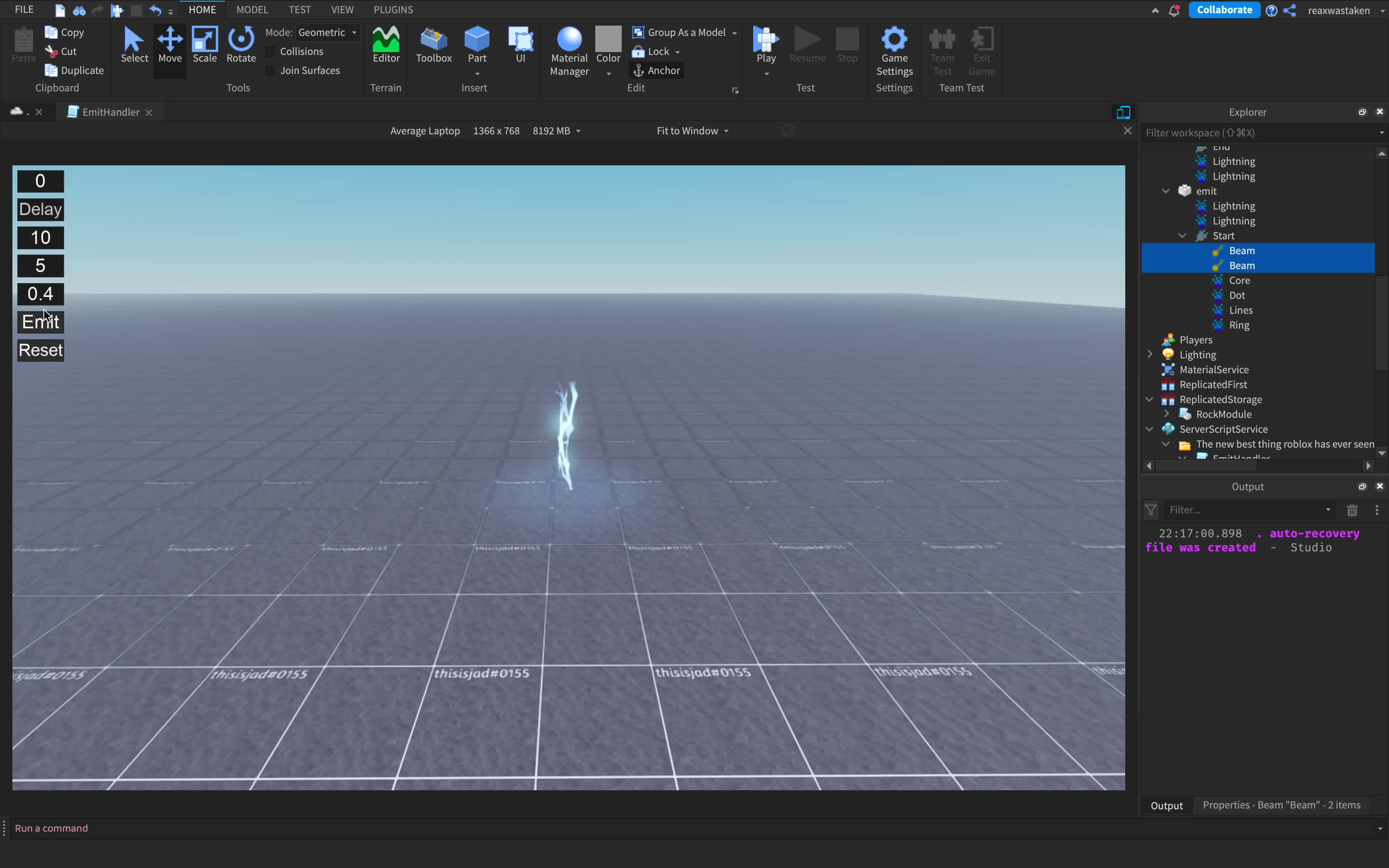
Task: Clear the Output log with trash icon
Action: tap(1352, 510)
